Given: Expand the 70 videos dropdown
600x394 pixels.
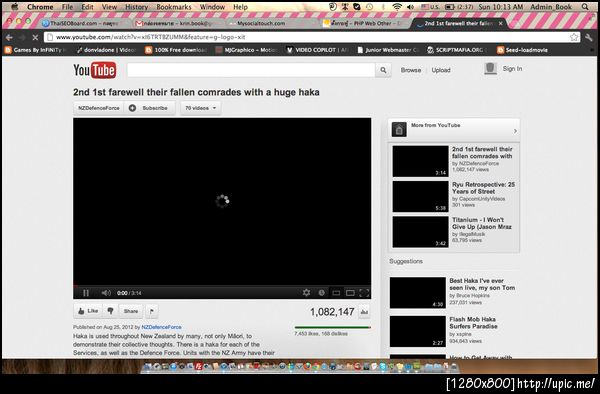Looking at the screenshot, I should tap(201, 108).
